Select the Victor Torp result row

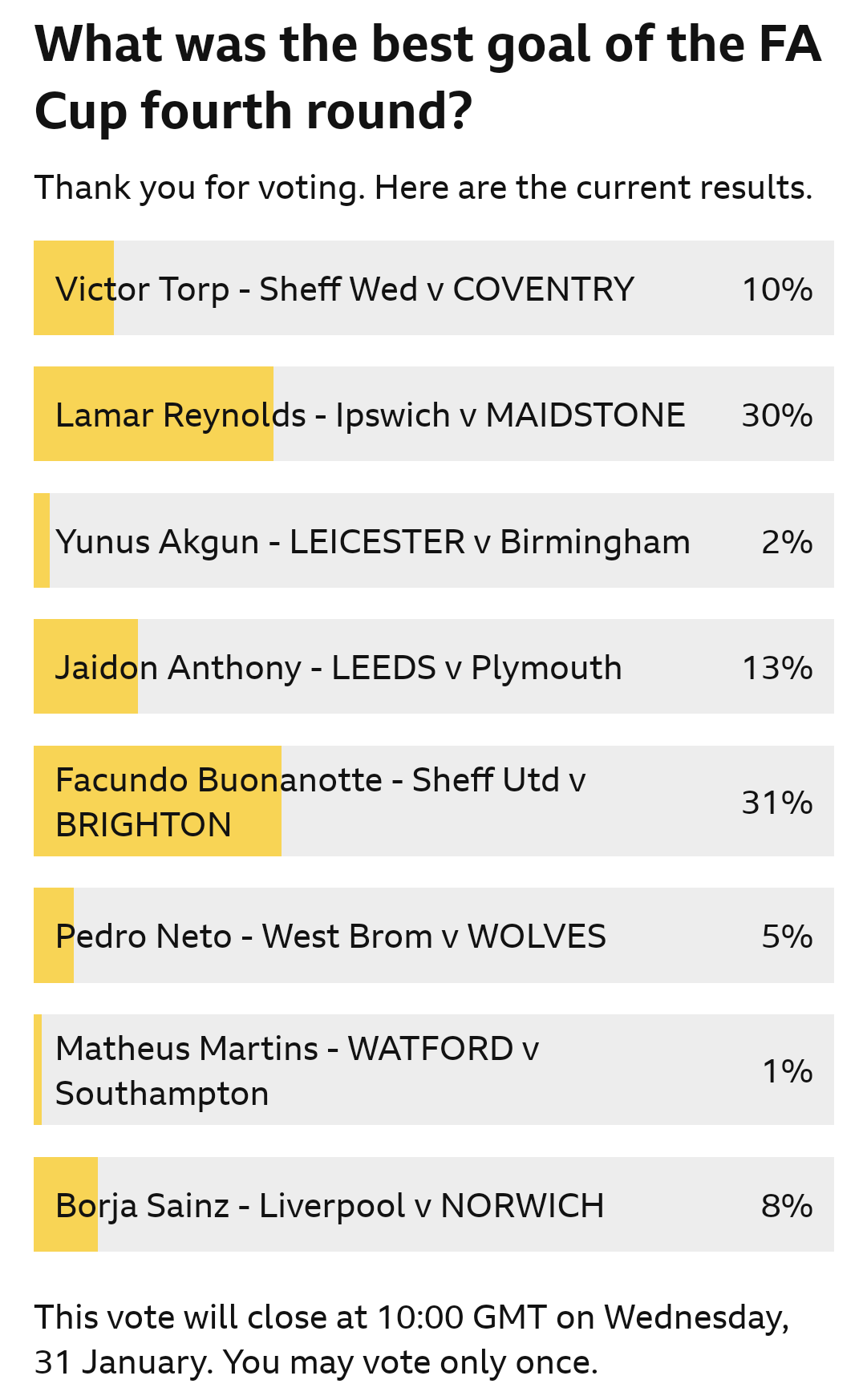pyautogui.click(x=433, y=288)
